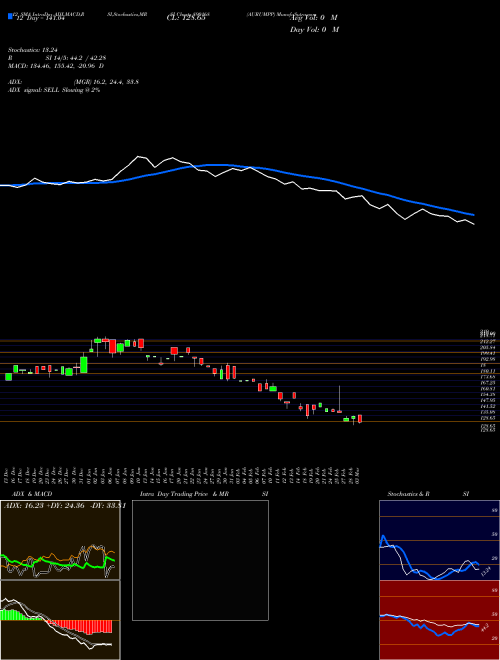The image size is (500, 660).
Task: Click the last red candle on the chart
Action: click(x=360, y=419)
